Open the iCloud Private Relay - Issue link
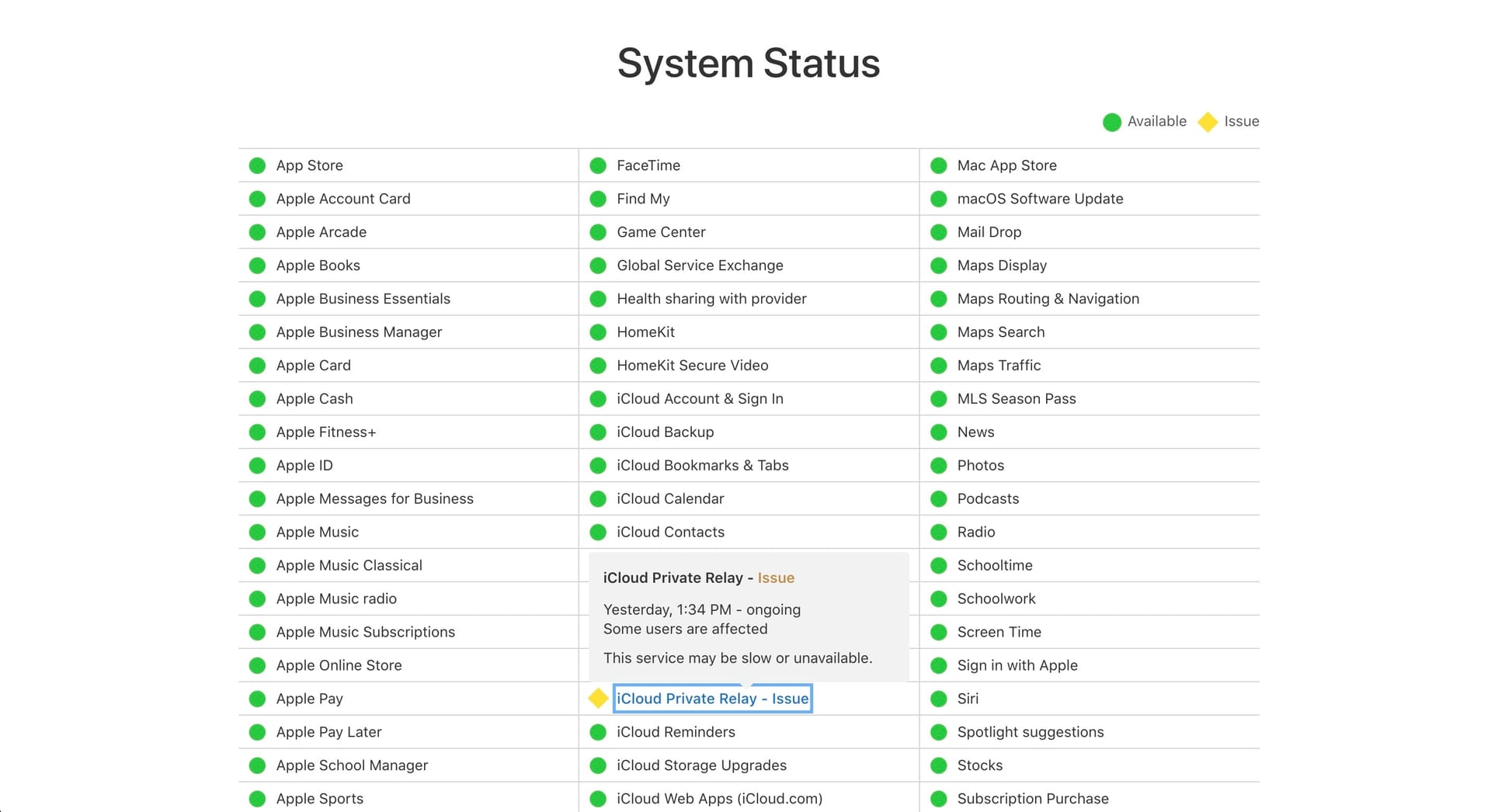The height and width of the screenshot is (812, 1491). pos(713,699)
